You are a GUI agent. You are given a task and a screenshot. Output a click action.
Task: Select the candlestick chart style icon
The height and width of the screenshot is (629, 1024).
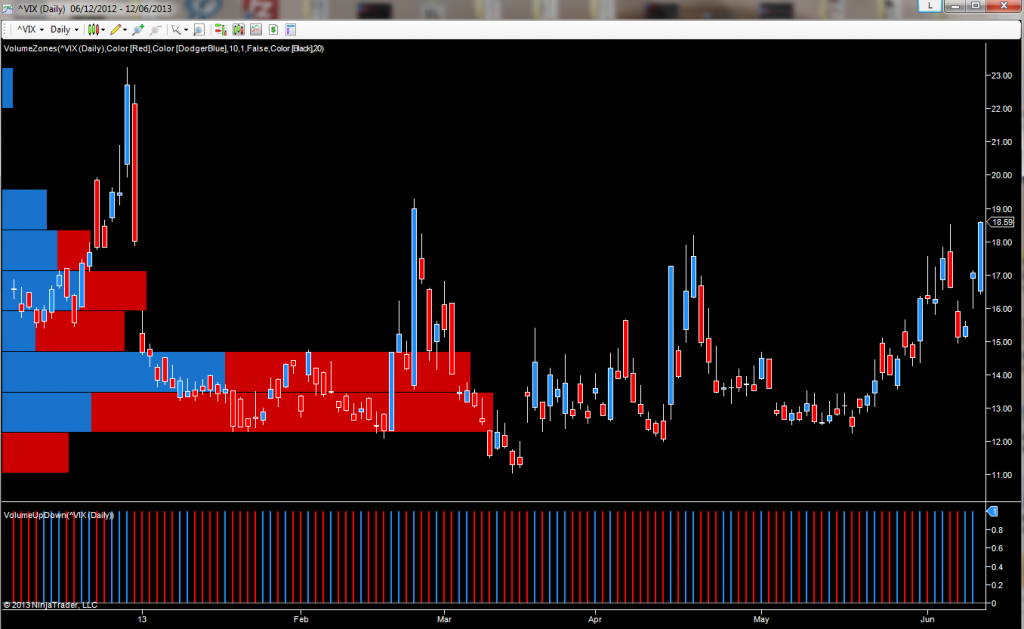click(x=93, y=29)
